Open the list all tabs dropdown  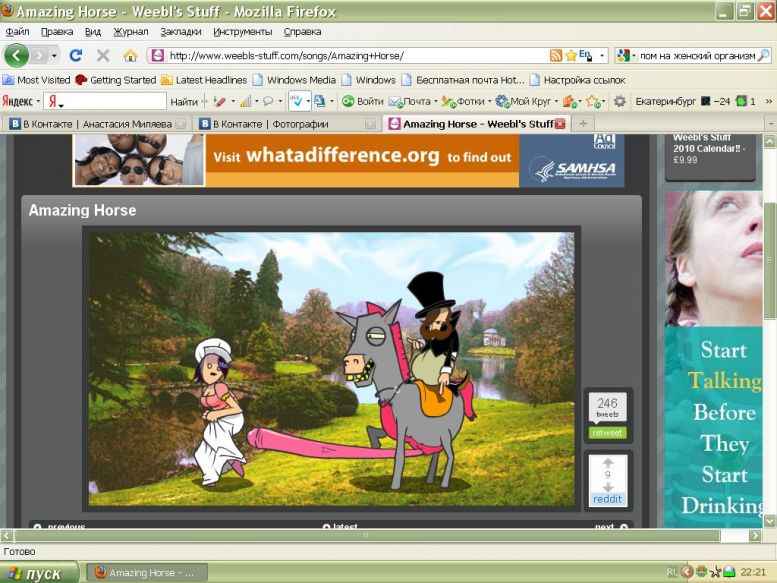pos(771,124)
